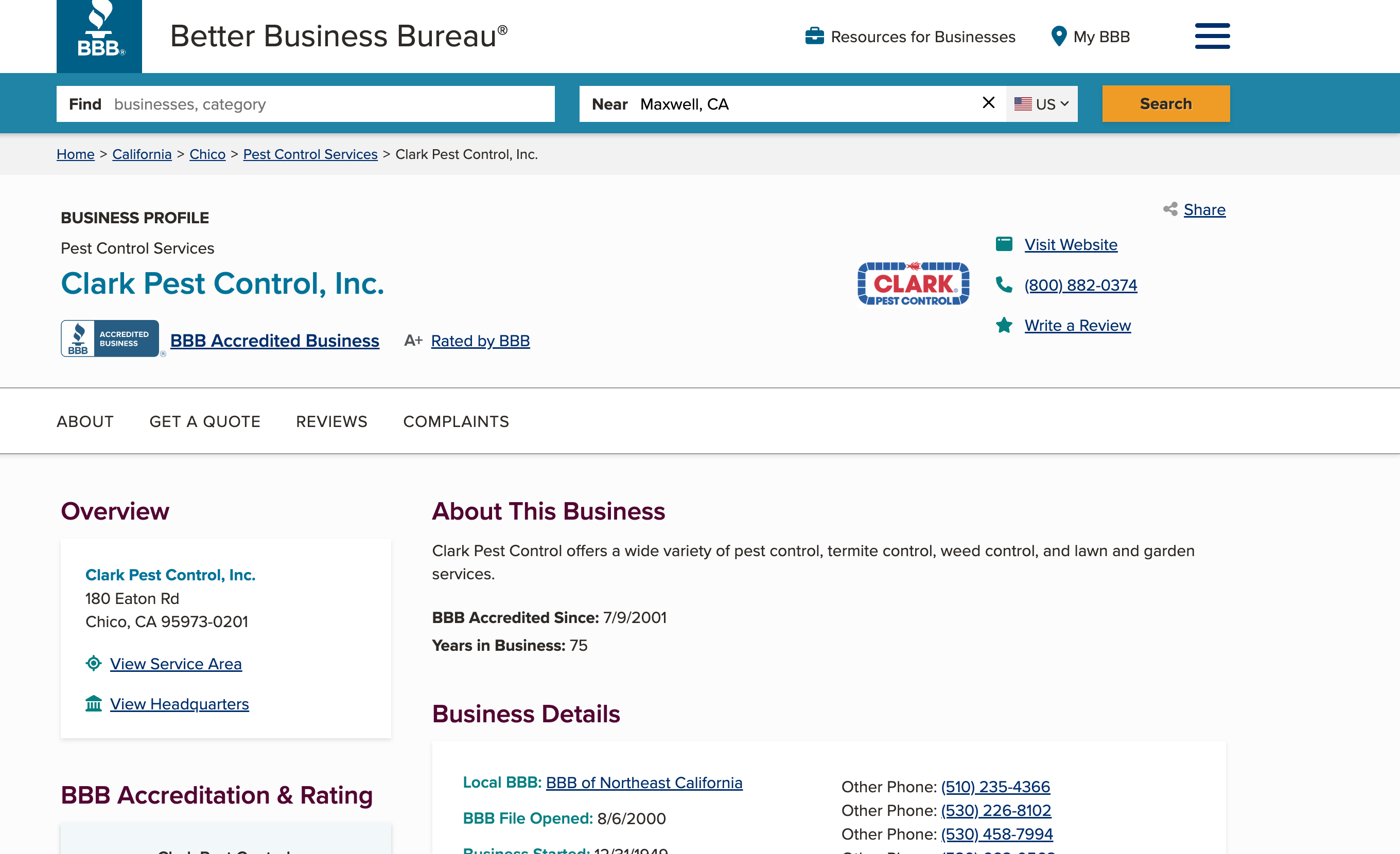Open the COMPLAINTS tab
The image size is (1400, 854).
point(456,421)
